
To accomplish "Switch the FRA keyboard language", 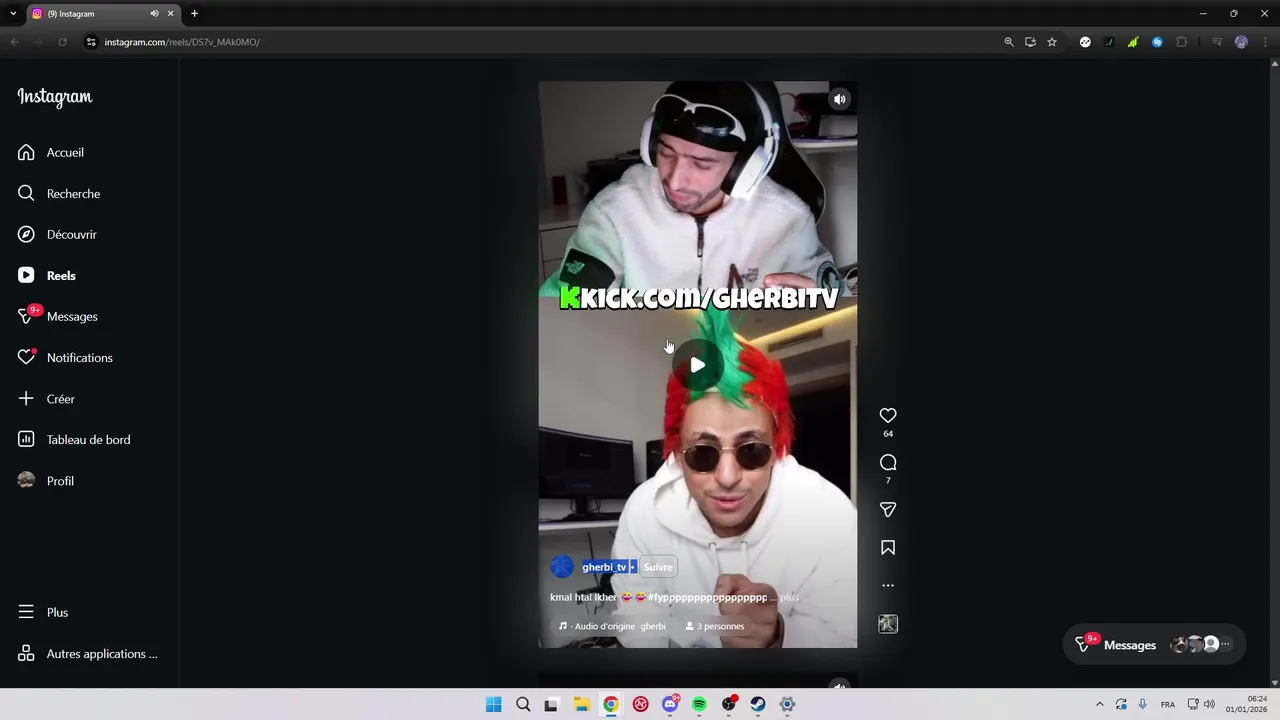I will pos(1168,704).
